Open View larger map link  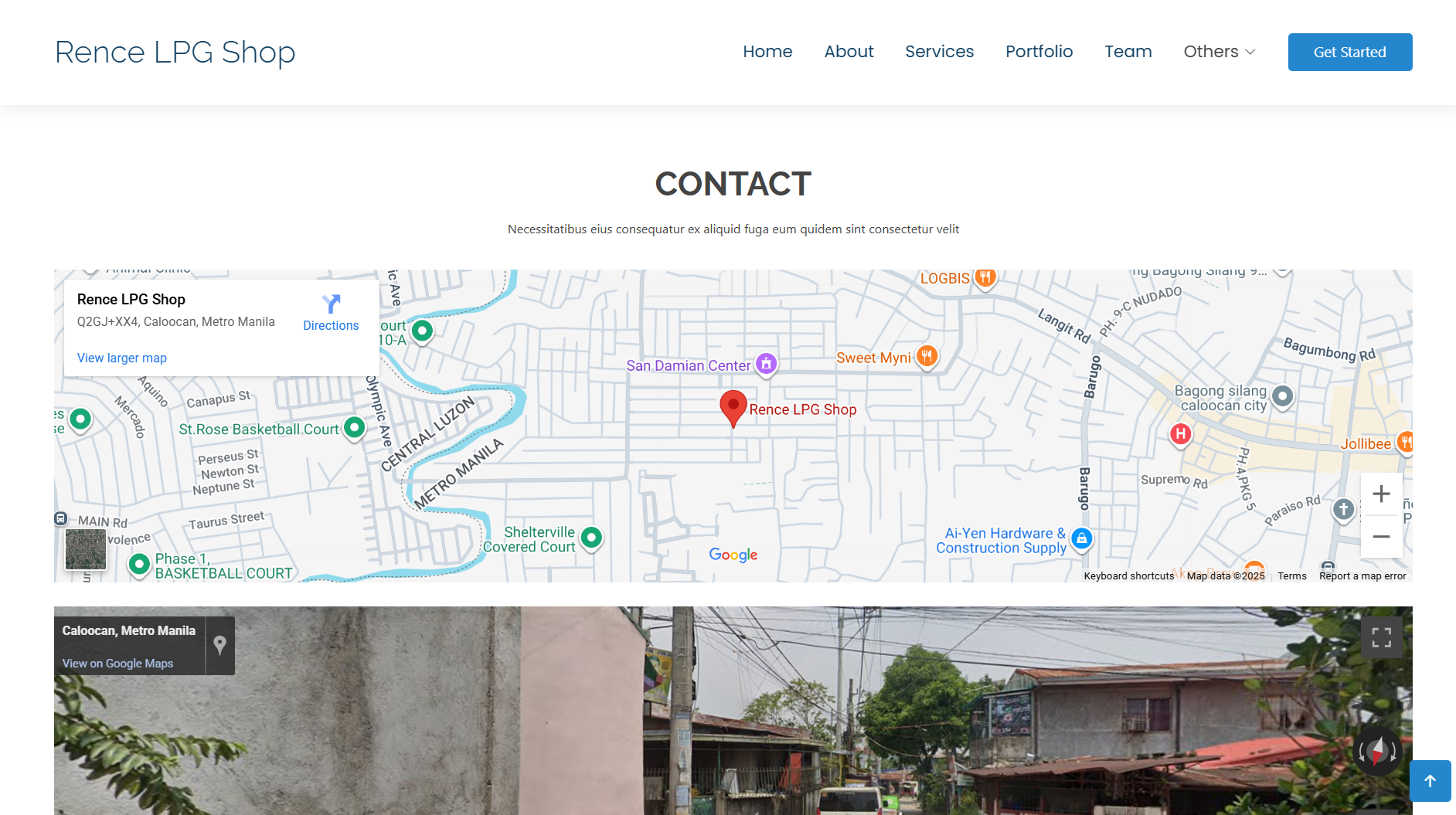(122, 358)
